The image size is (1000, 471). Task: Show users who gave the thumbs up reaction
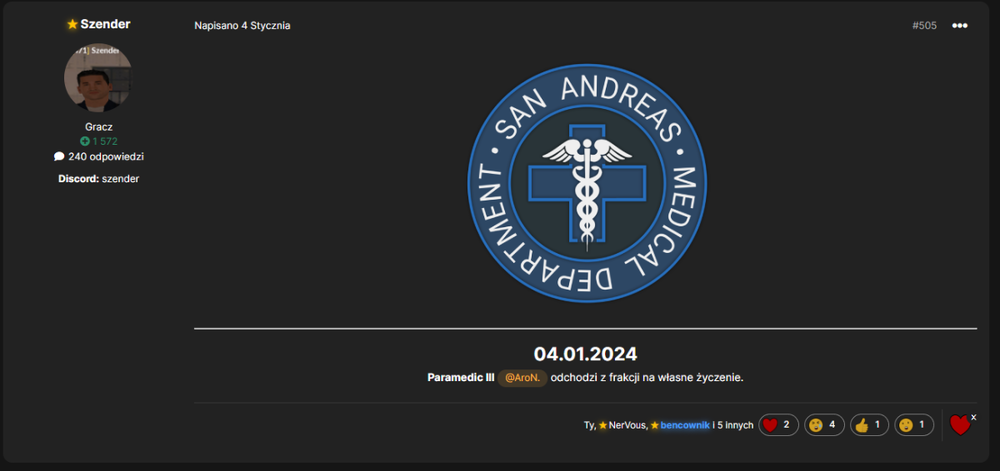(869, 424)
